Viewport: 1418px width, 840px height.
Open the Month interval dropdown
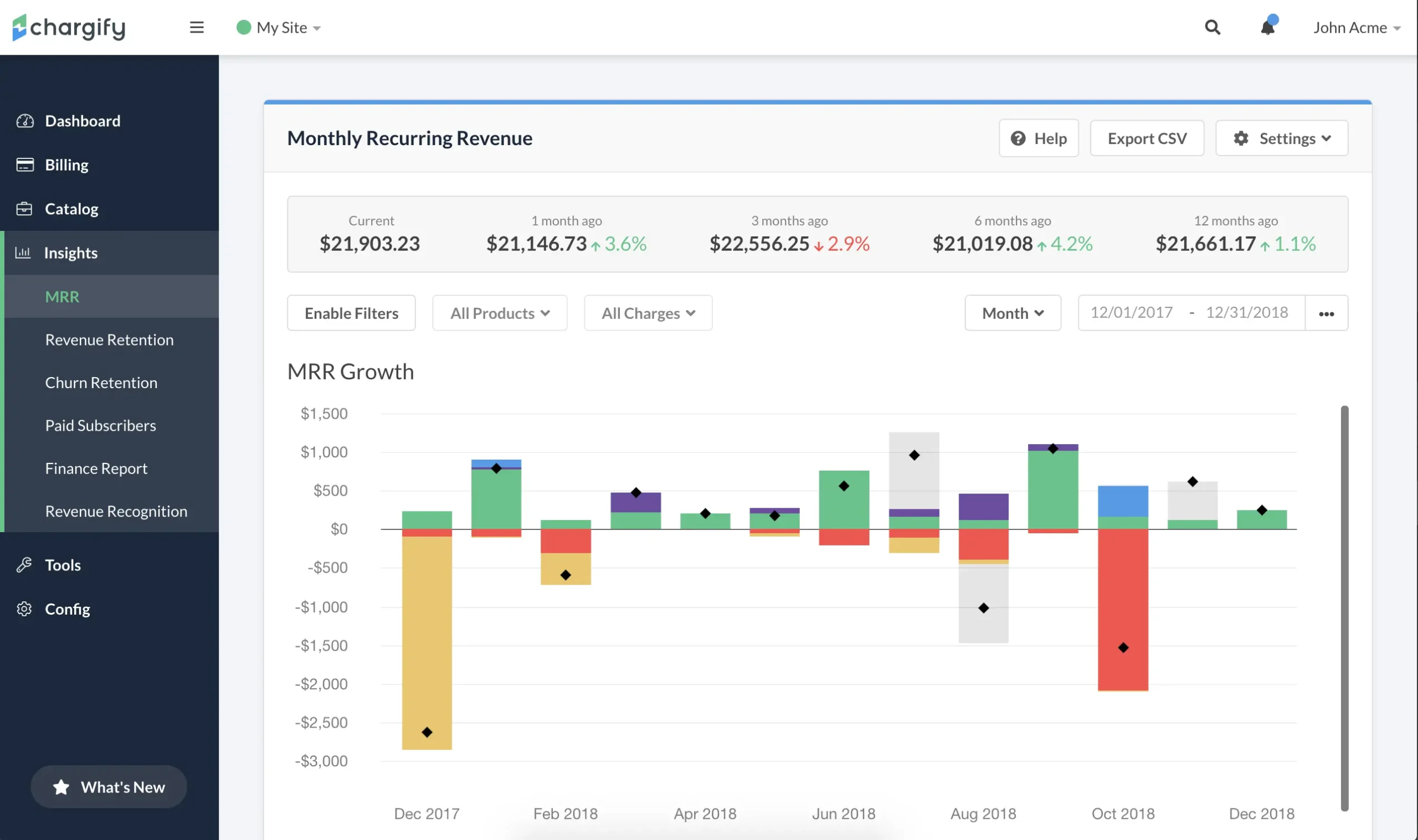(1012, 313)
